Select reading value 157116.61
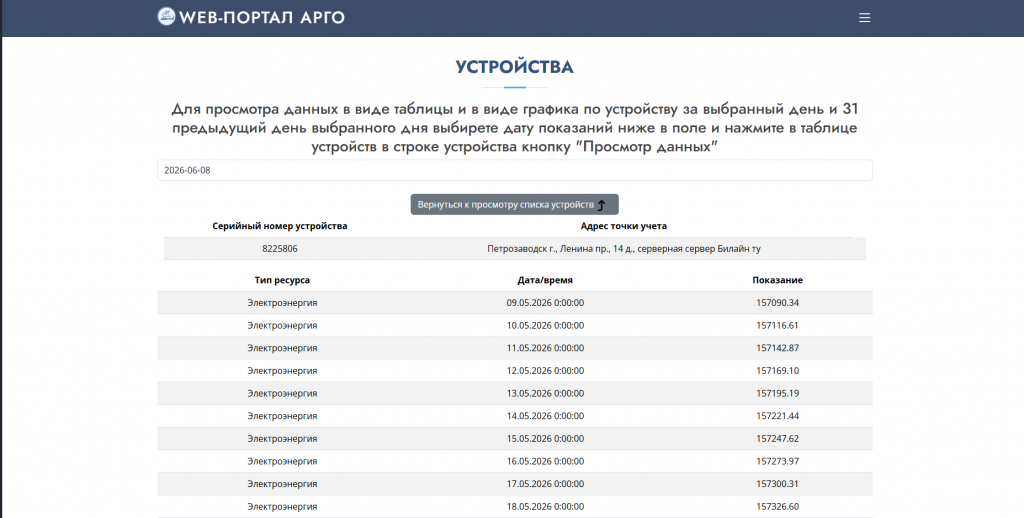The width and height of the screenshot is (1024, 518). (777, 325)
